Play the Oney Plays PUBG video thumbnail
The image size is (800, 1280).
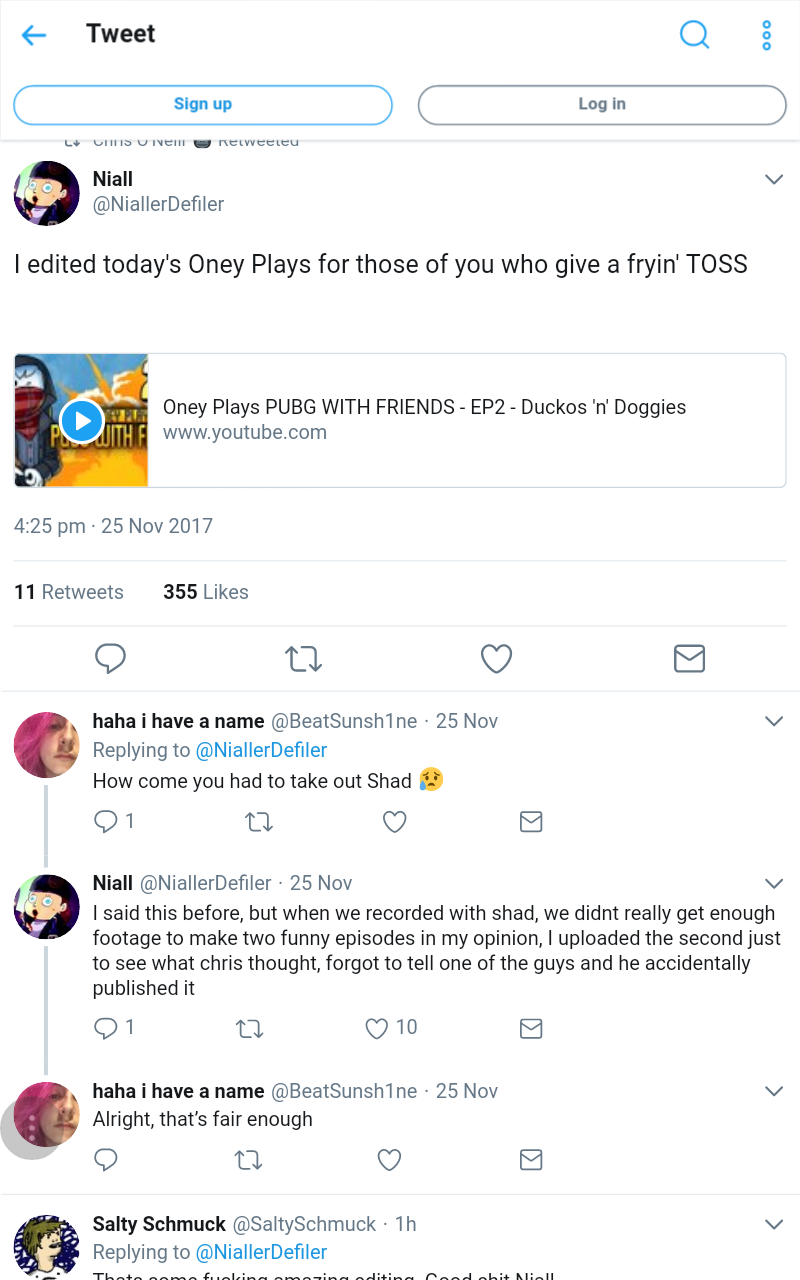[82, 421]
